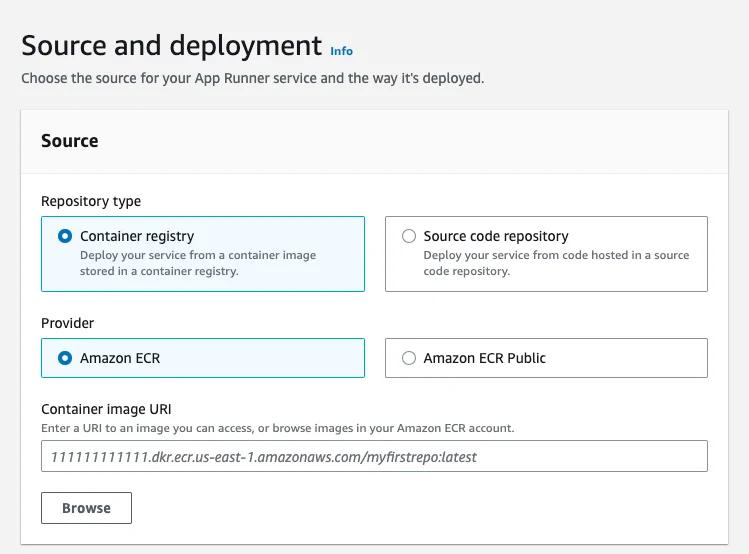Click the Provider field label
Screen dimensions: 749x554
(68, 323)
